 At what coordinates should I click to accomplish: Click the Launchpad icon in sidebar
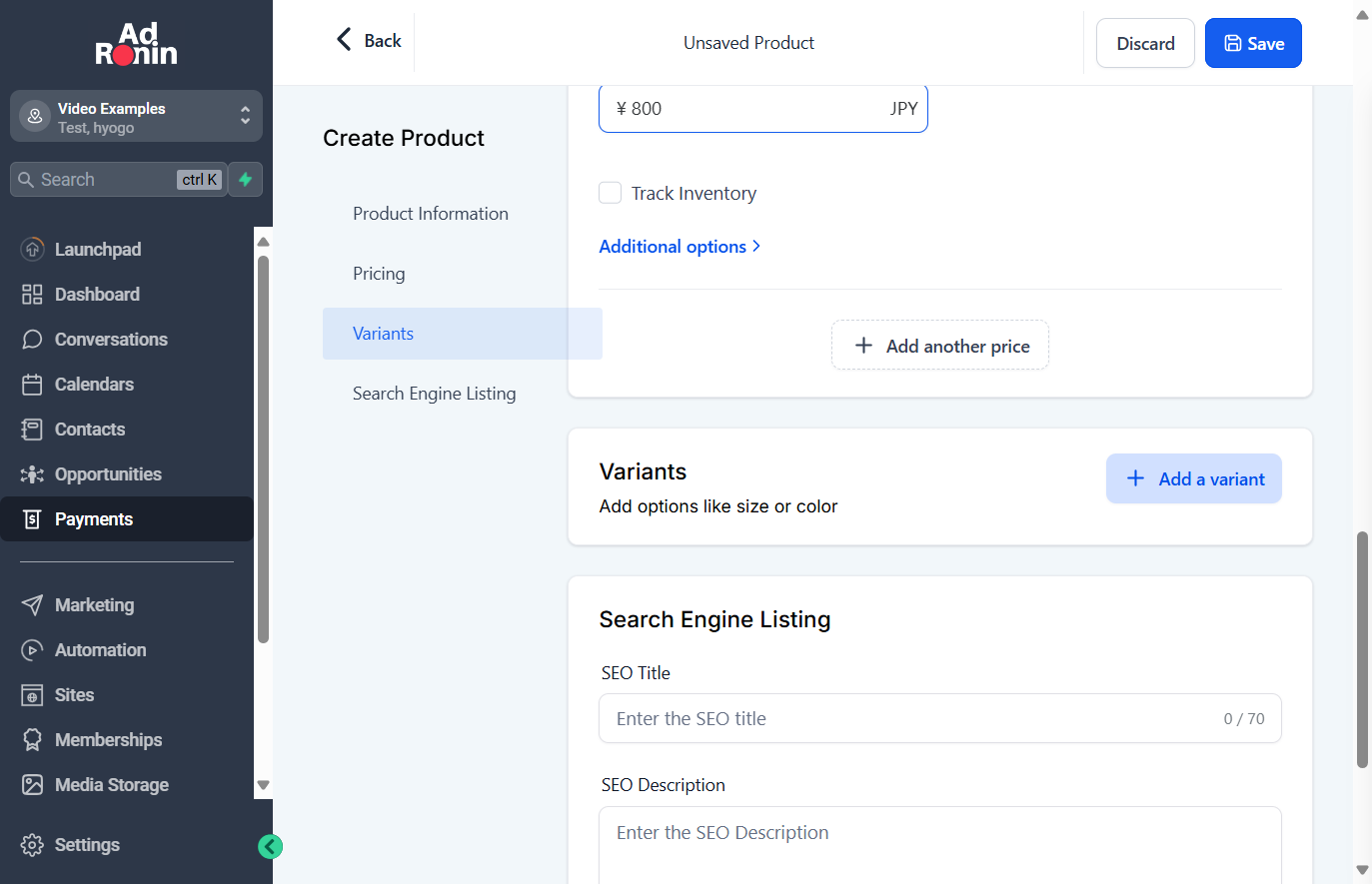[x=32, y=249]
